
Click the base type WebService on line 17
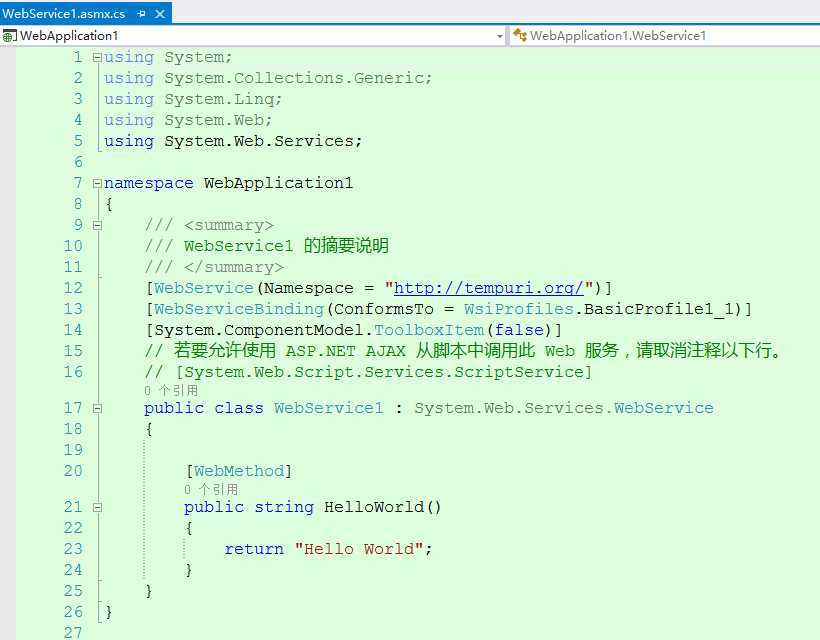pyautogui.click(x=664, y=408)
